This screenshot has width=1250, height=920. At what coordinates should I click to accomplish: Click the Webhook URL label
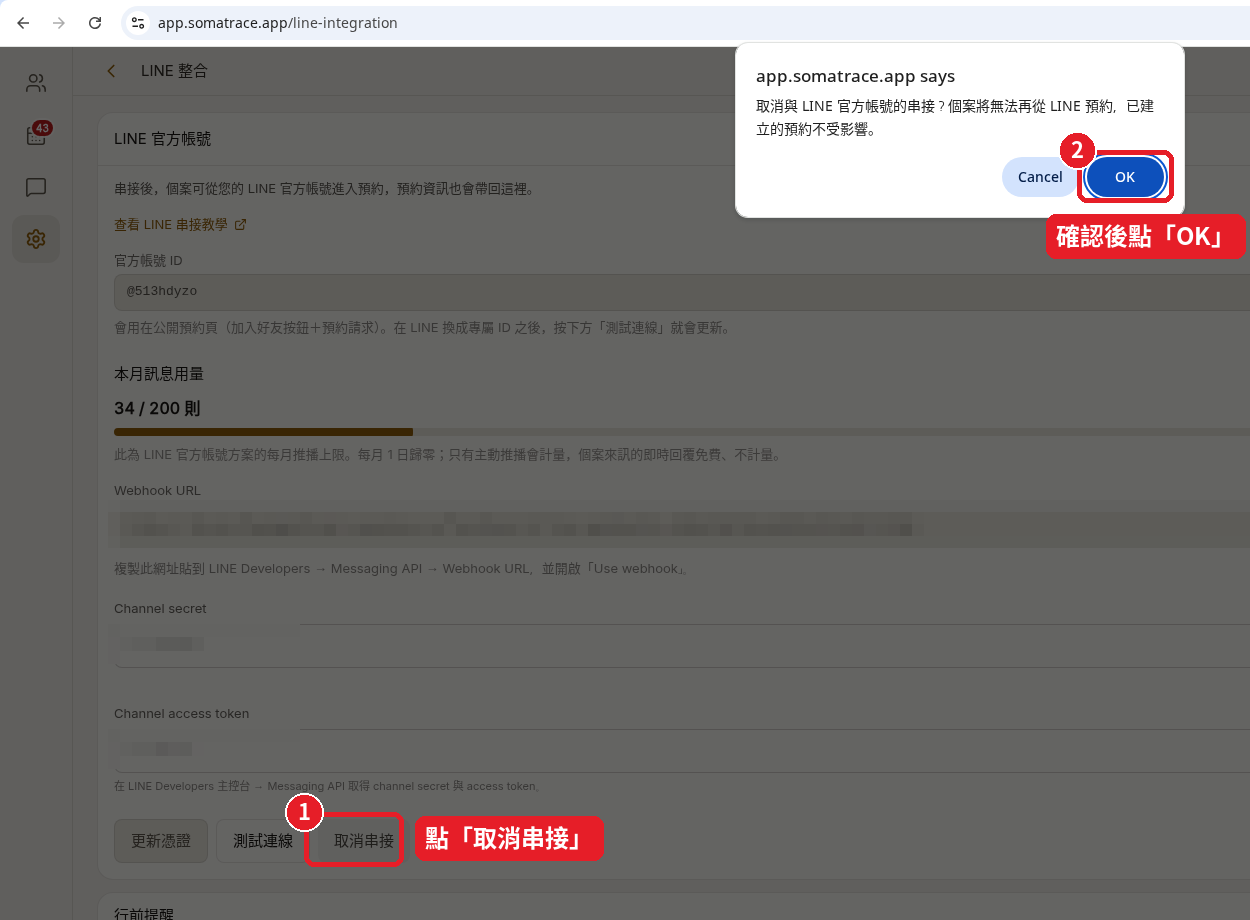coord(157,491)
